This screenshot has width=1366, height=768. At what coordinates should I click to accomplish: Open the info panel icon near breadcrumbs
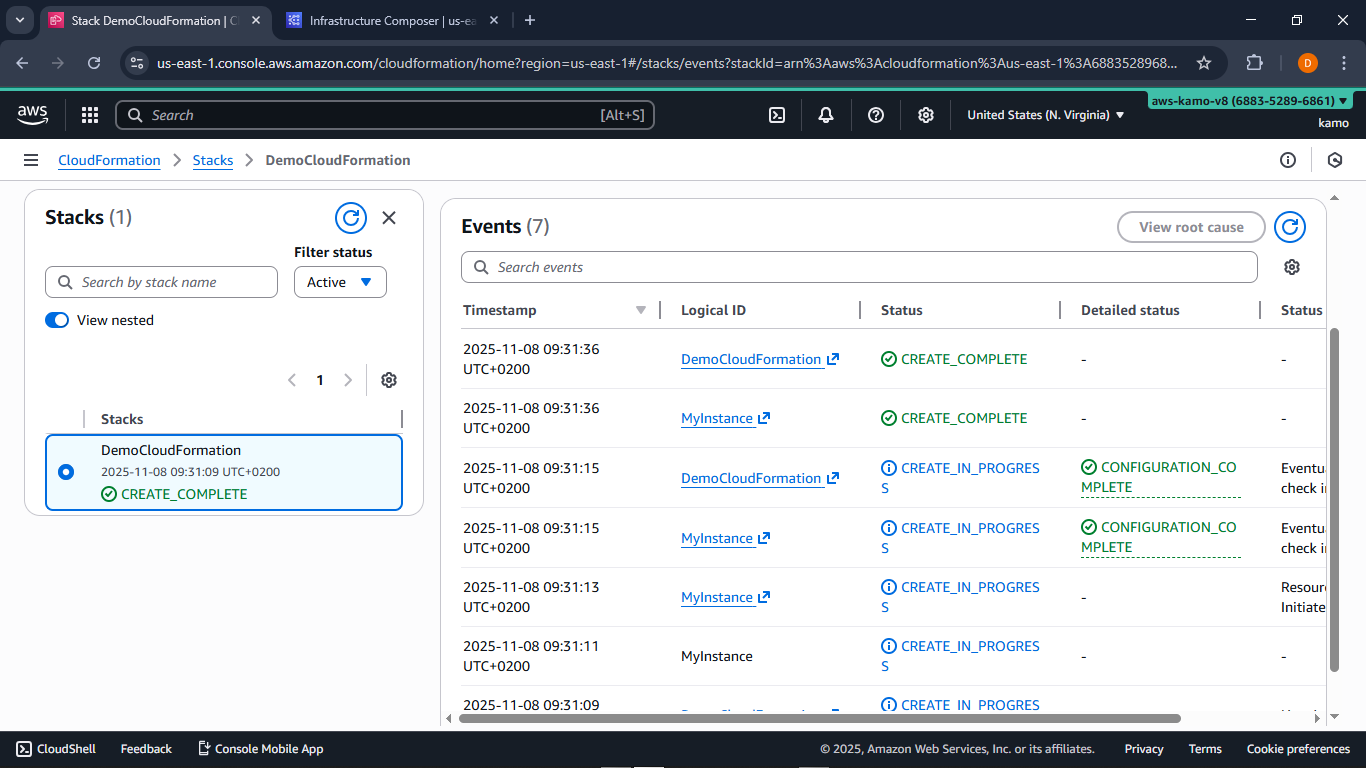1288,160
